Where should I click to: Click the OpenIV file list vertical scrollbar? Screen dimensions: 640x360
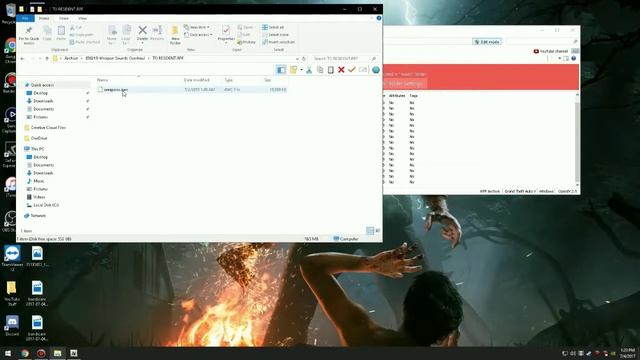click(x=577, y=139)
